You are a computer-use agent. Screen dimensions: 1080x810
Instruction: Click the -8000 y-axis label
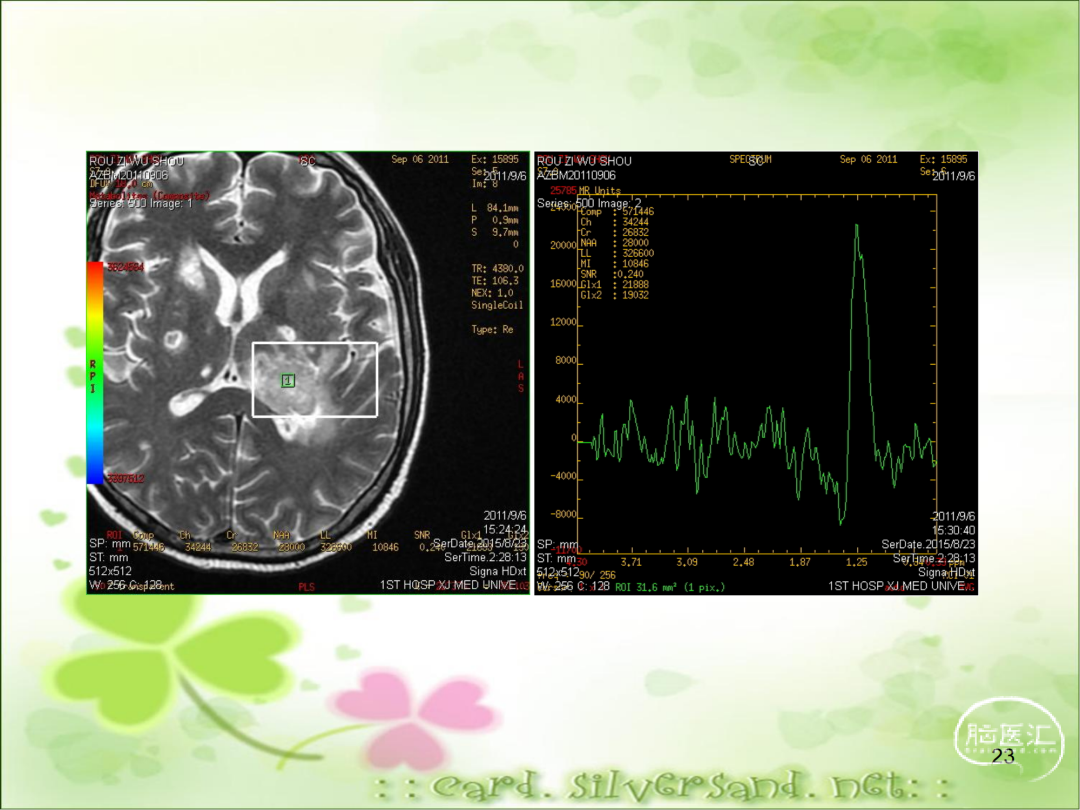click(x=563, y=515)
